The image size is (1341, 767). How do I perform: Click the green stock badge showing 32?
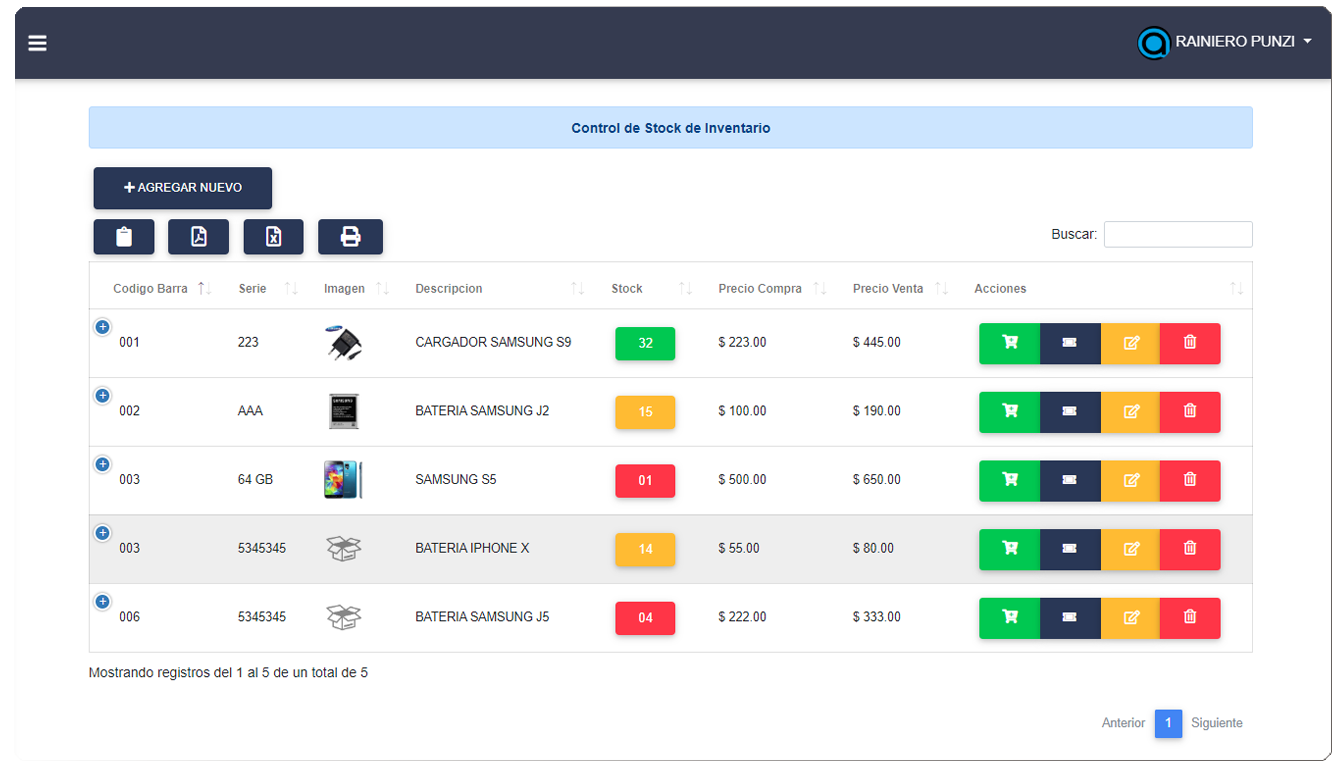(x=645, y=342)
